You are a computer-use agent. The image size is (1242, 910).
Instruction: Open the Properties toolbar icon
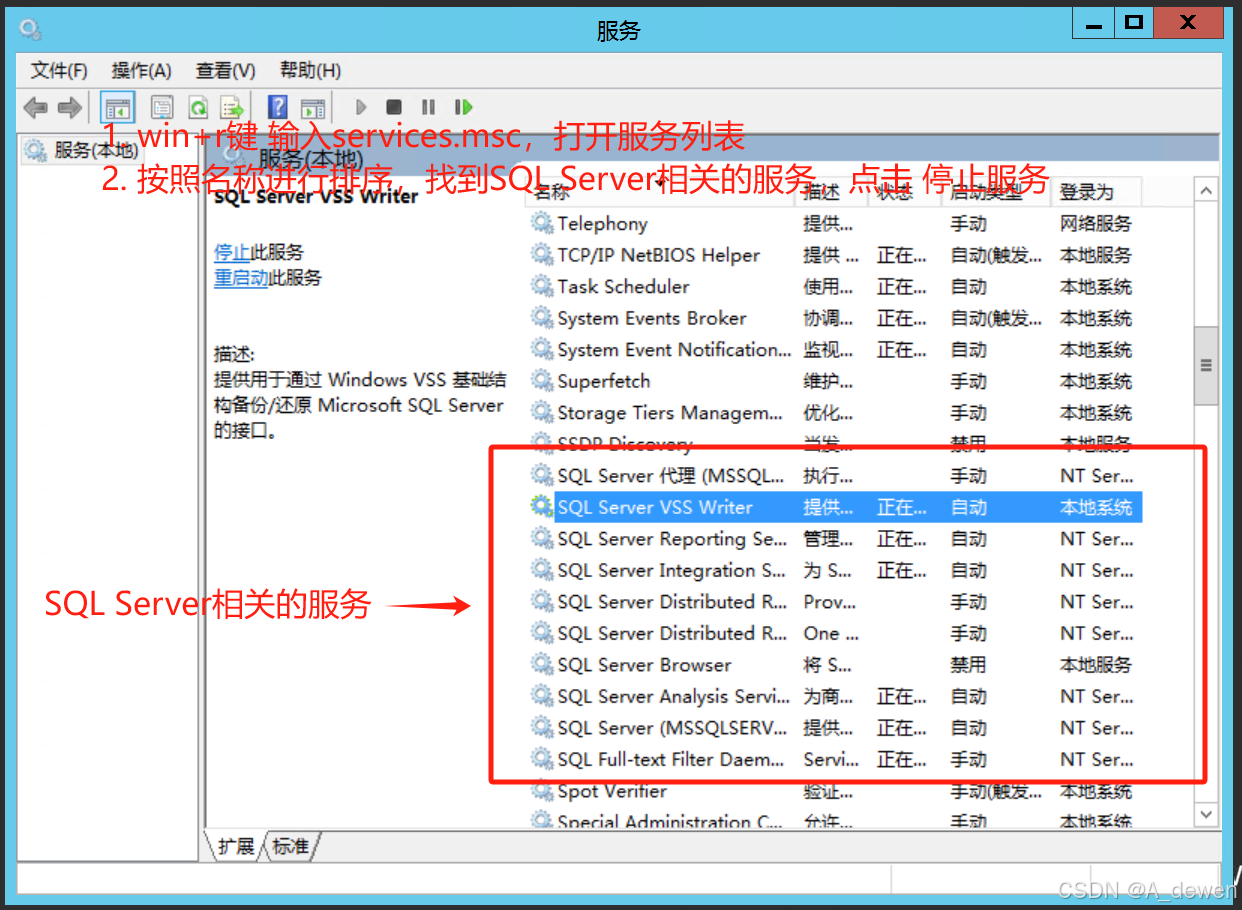tap(161, 107)
